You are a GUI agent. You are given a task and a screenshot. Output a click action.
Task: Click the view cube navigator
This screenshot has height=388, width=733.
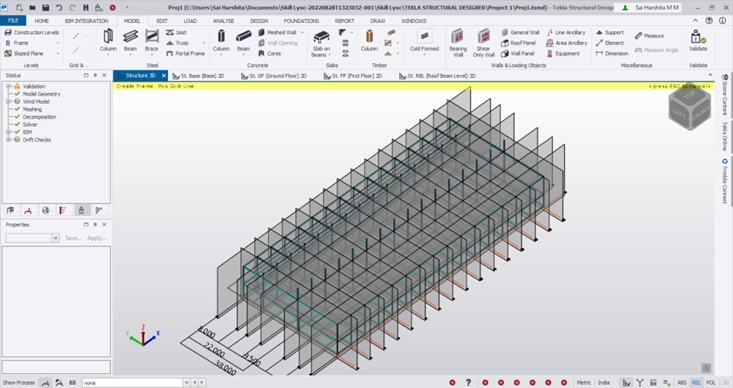pos(690,107)
